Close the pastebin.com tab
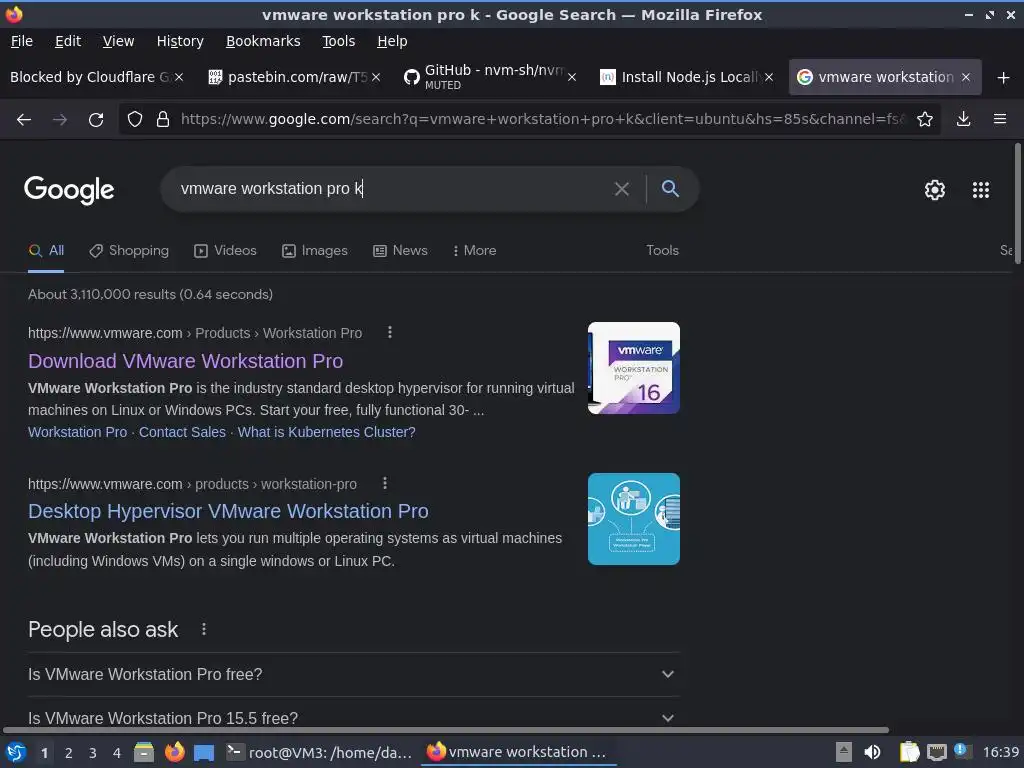Viewport: 1024px width, 768px height. pos(376,77)
